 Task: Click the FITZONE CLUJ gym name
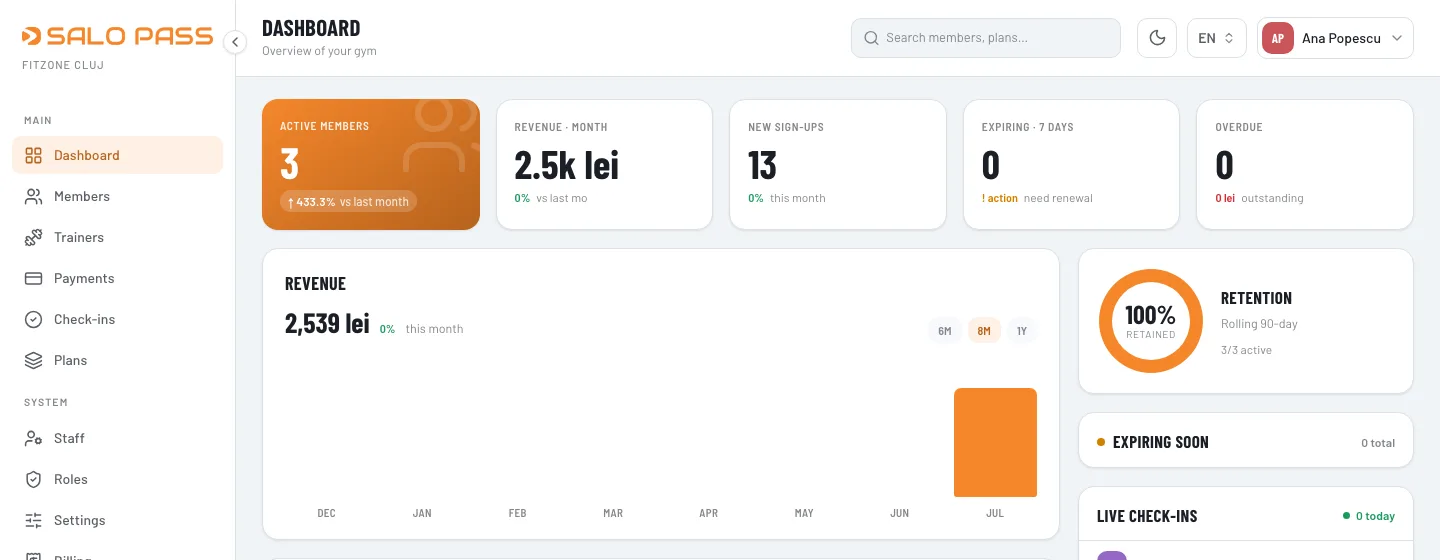[x=63, y=65]
